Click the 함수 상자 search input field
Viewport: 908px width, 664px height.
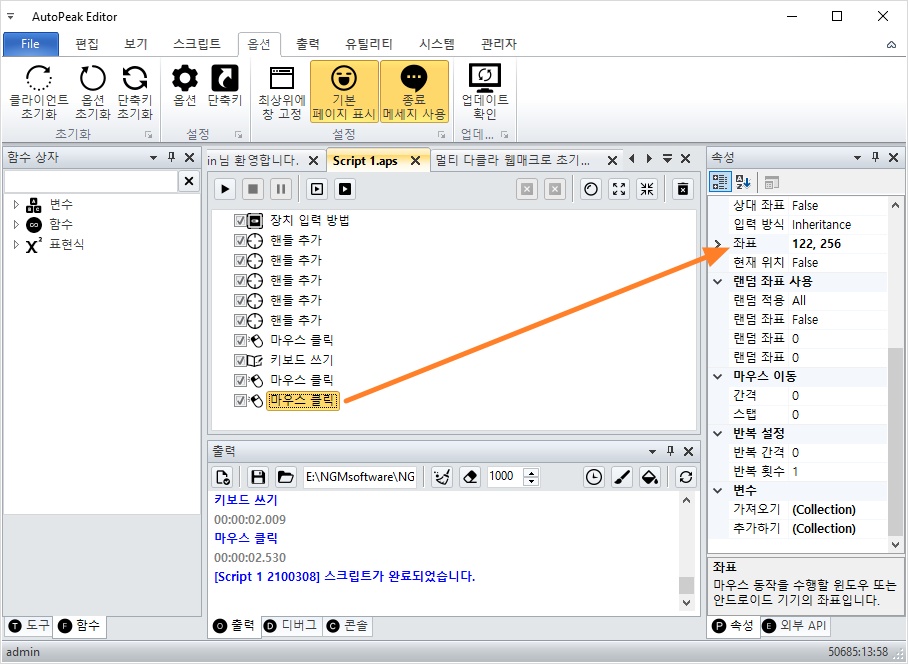coord(91,181)
